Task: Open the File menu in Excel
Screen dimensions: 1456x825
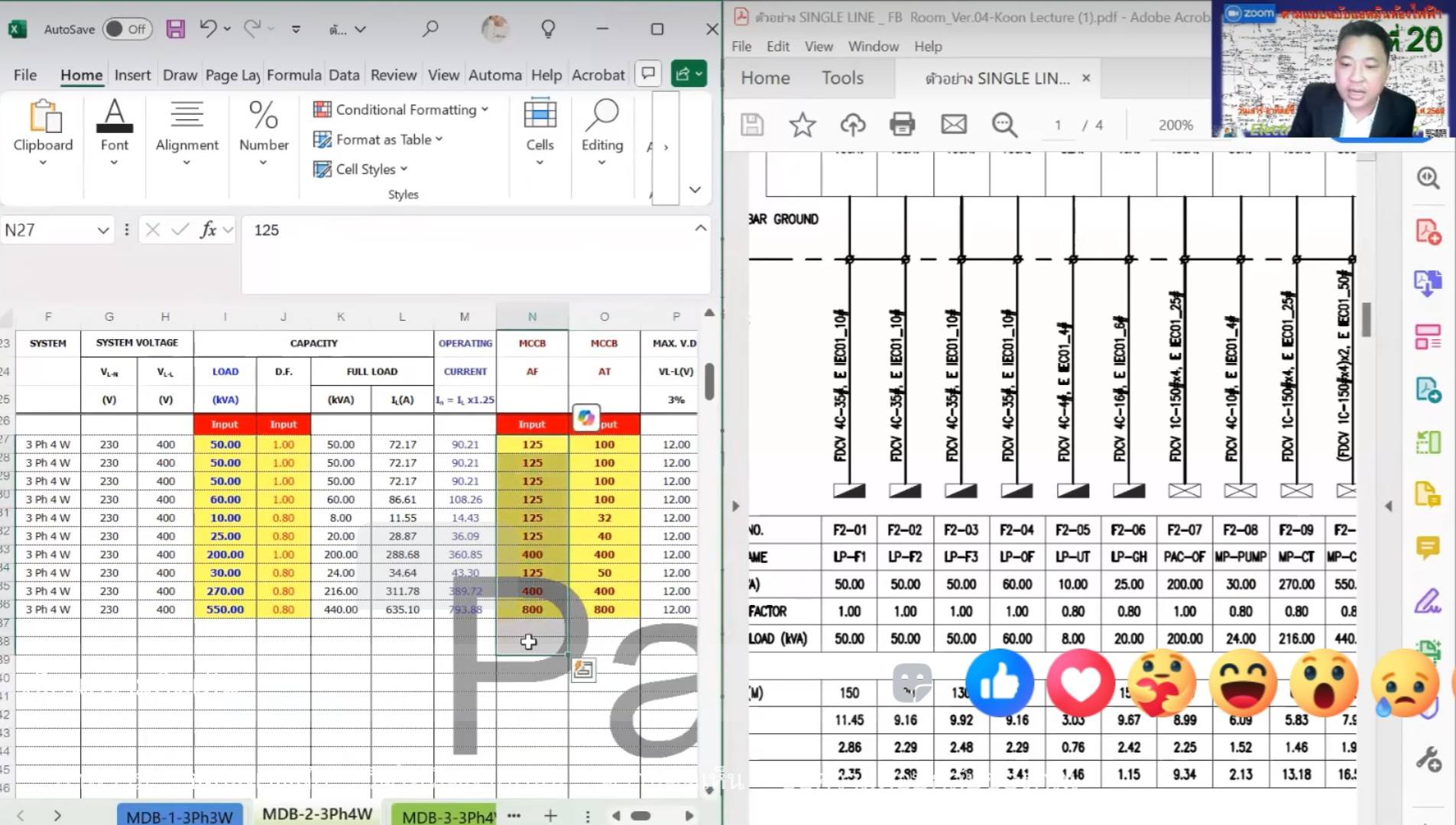Action: point(24,75)
